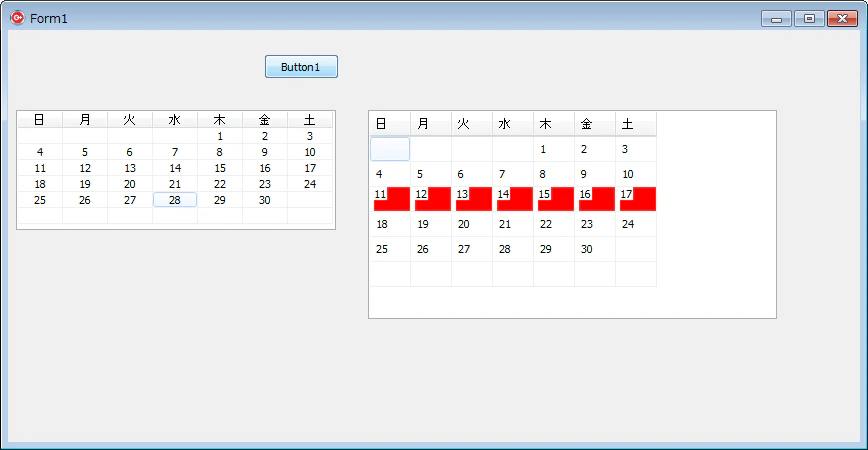Select day 21 in the larger calendar
868x450 pixels.
tap(513, 224)
